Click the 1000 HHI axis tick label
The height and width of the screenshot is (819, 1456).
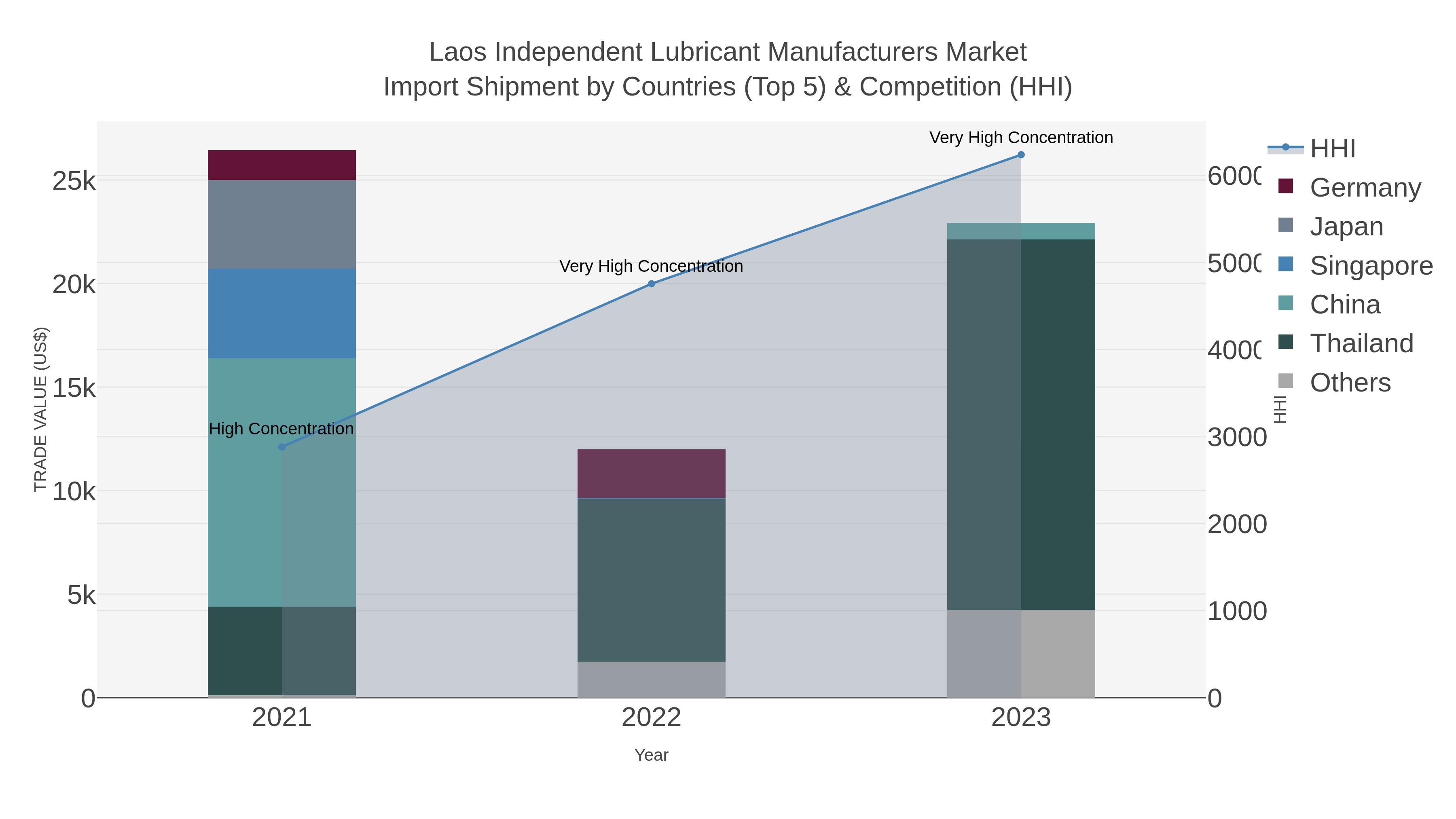point(1237,612)
